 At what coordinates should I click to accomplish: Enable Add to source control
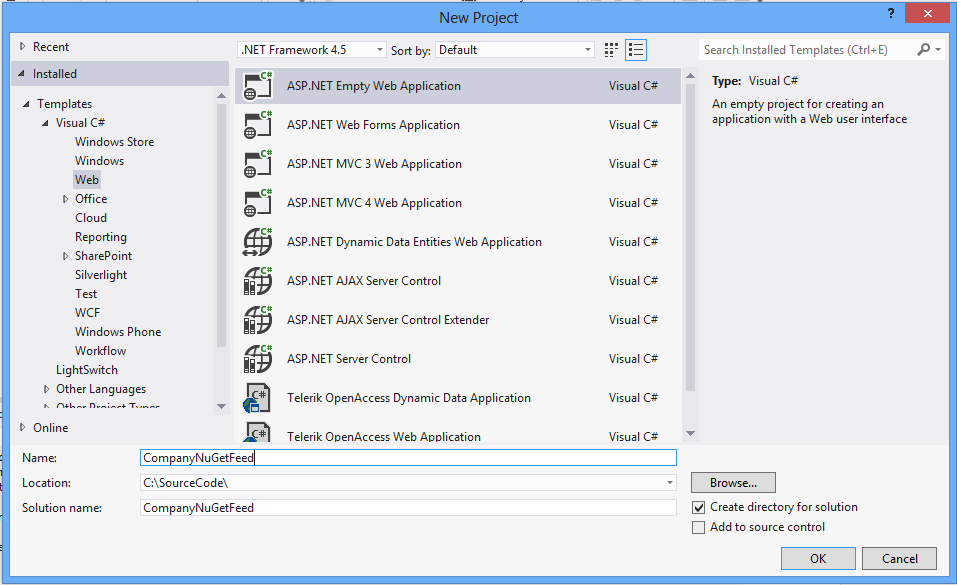[x=699, y=528]
